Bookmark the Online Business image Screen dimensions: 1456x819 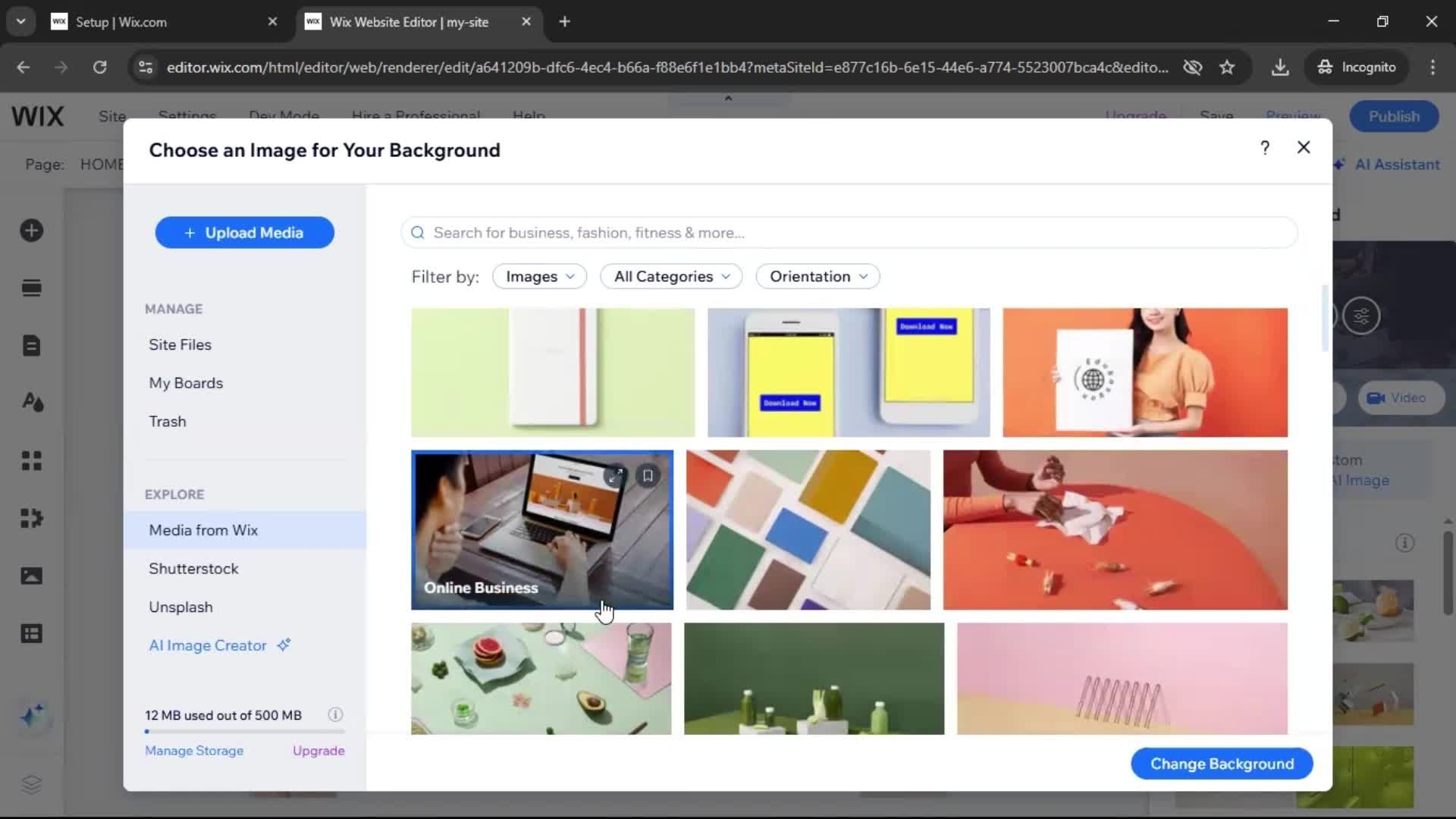tap(648, 475)
